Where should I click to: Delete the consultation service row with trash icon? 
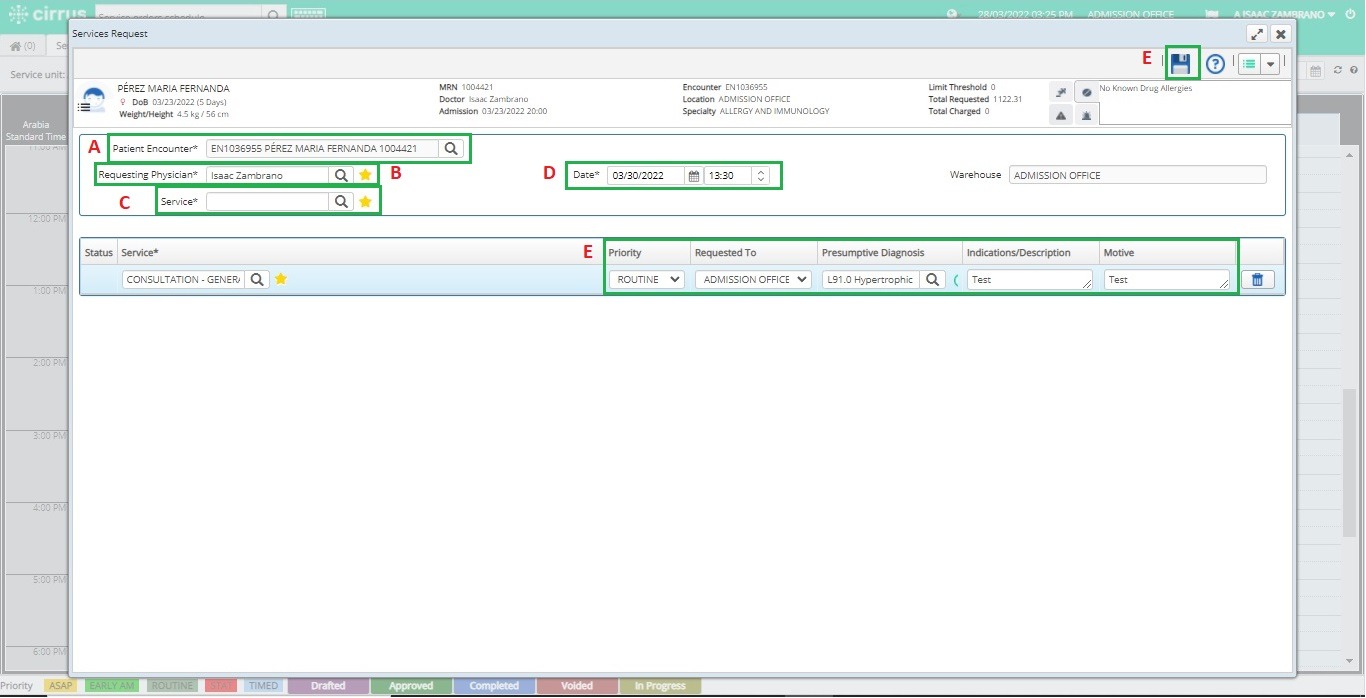pyautogui.click(x=1257, y=280)
